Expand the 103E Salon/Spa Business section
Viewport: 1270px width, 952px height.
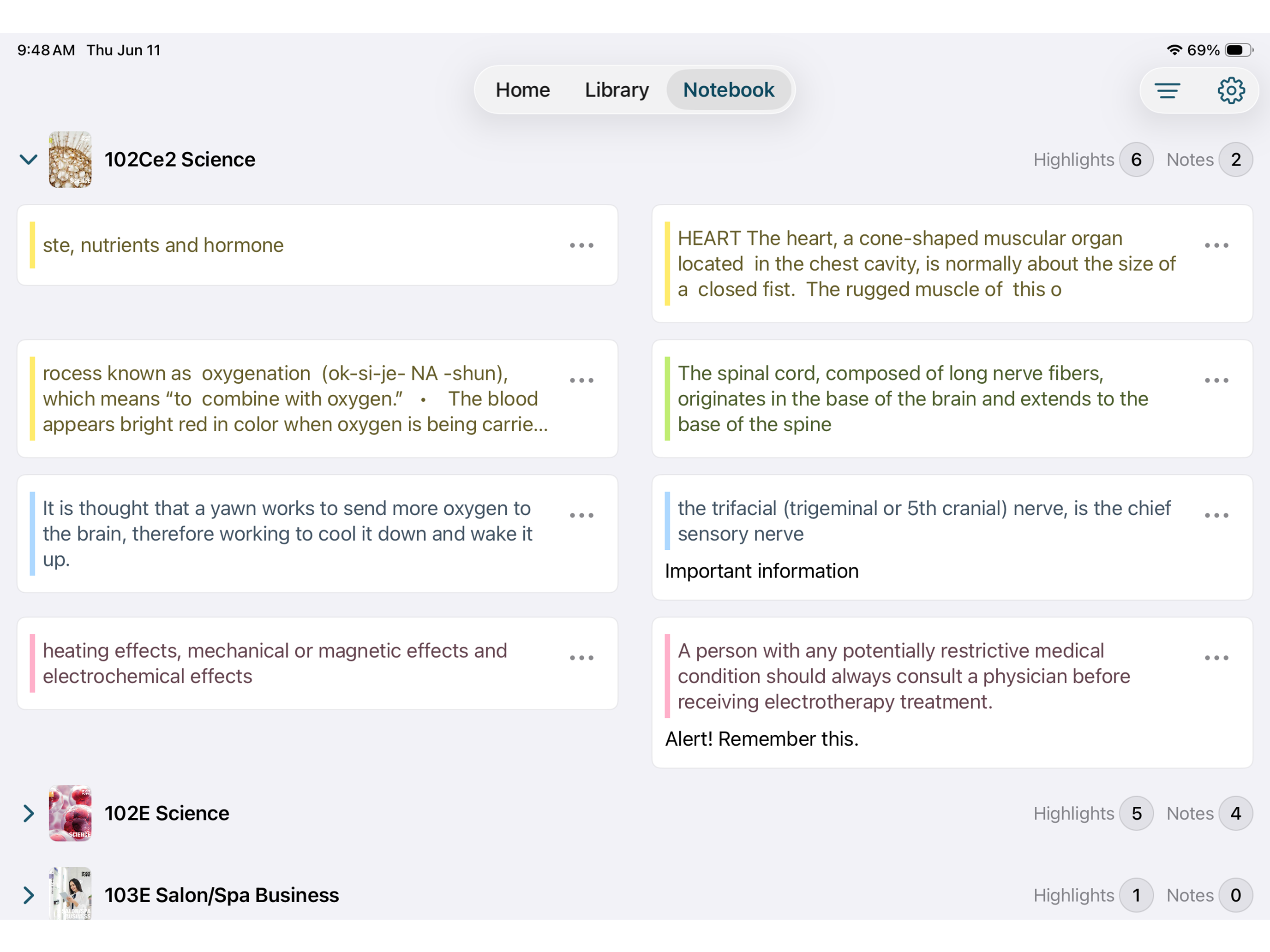pyautogui.click(x=28, y=895)
